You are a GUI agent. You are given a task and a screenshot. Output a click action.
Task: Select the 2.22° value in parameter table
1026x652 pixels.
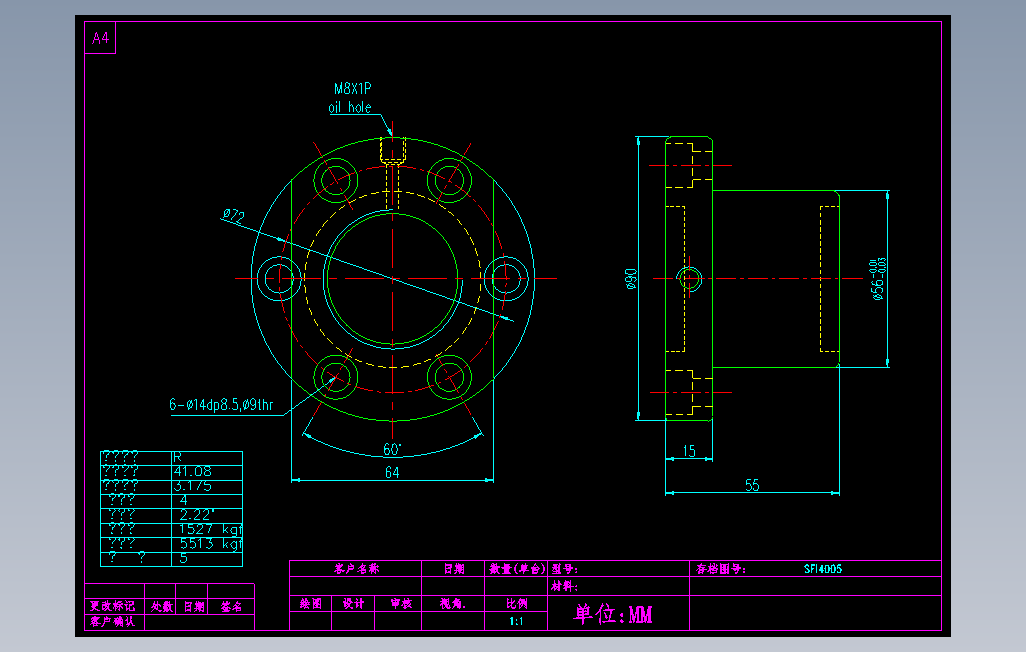(x=196, y=515)
